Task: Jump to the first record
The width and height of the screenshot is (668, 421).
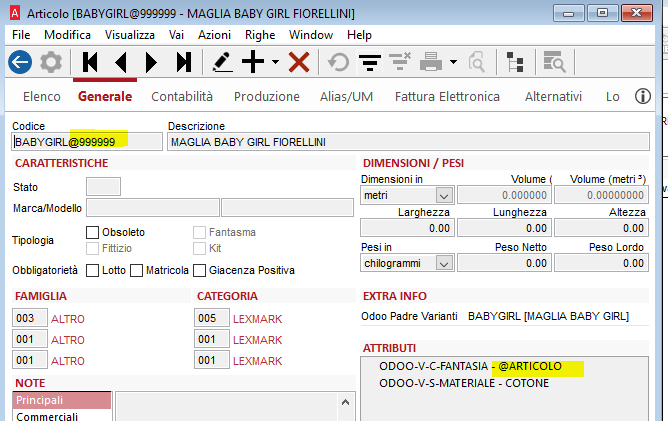Action: [x=90, y=62]
